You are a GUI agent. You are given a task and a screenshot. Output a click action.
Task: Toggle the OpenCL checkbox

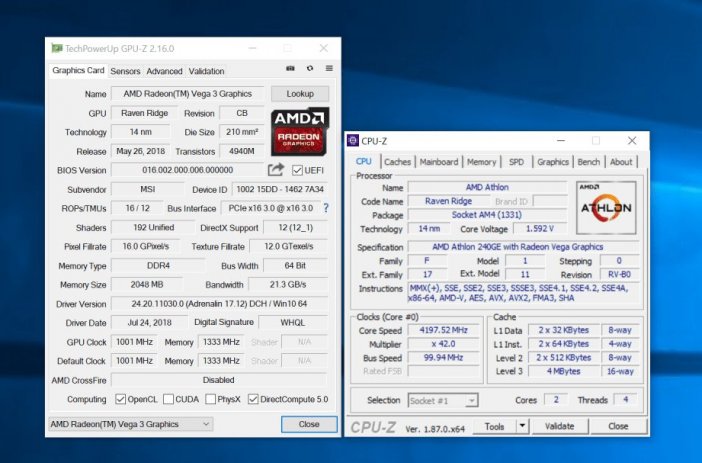pos(120,399)
